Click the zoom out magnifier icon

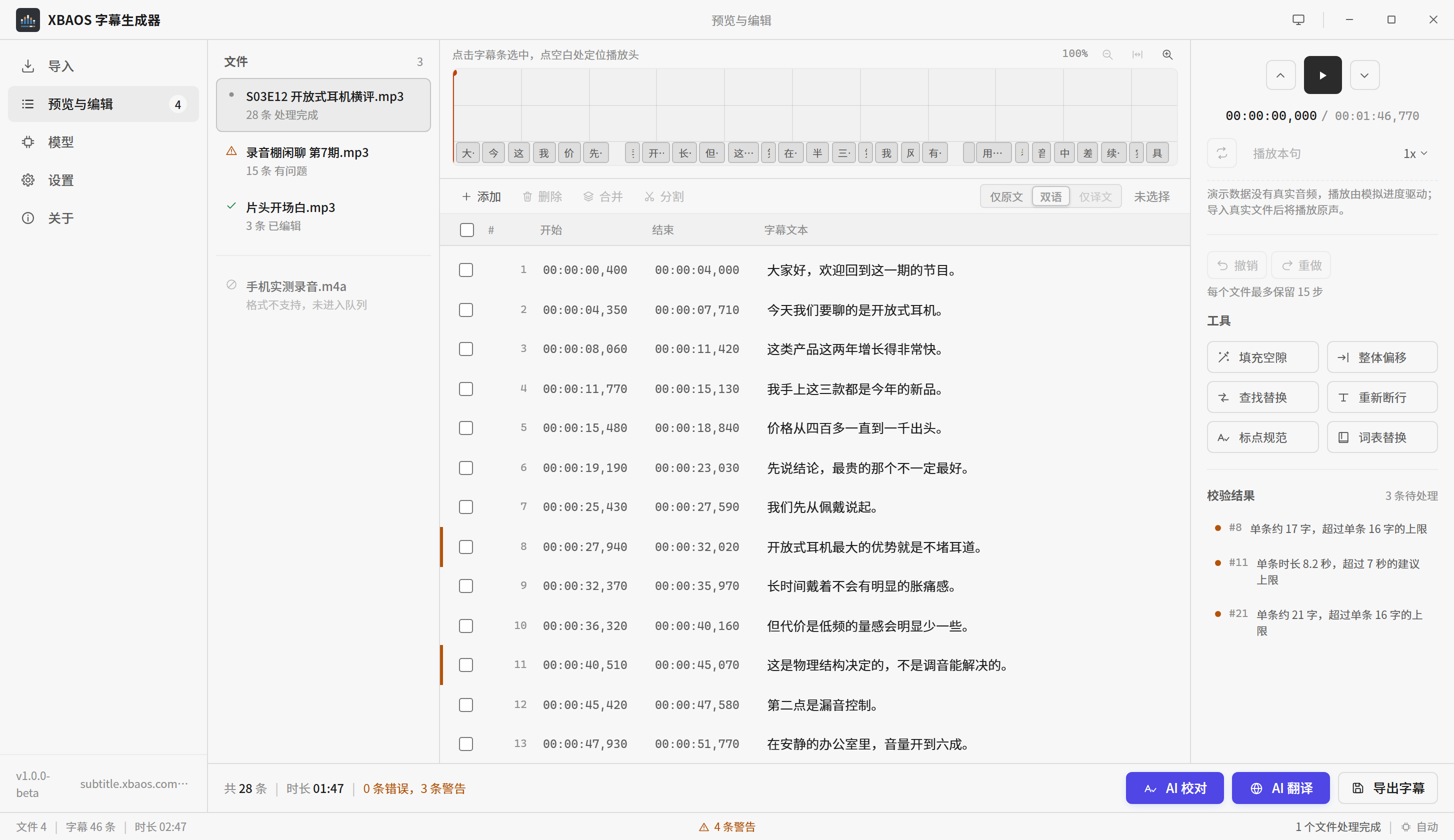1107,54
